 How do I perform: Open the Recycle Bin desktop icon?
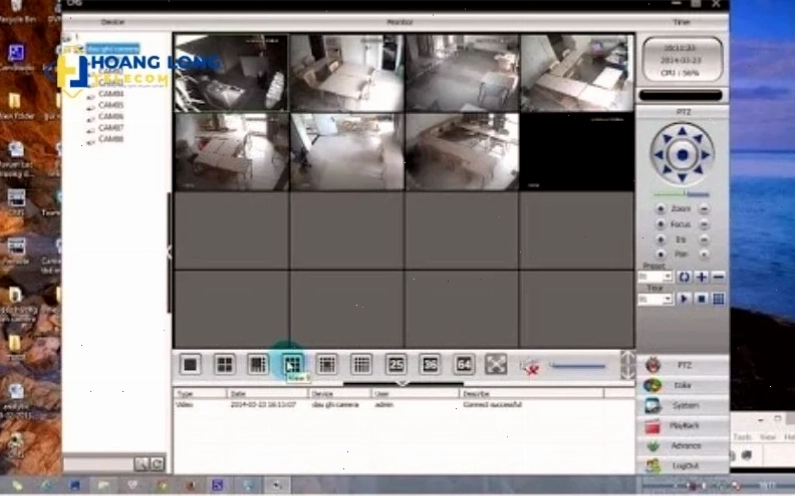(x=16, y=11)
